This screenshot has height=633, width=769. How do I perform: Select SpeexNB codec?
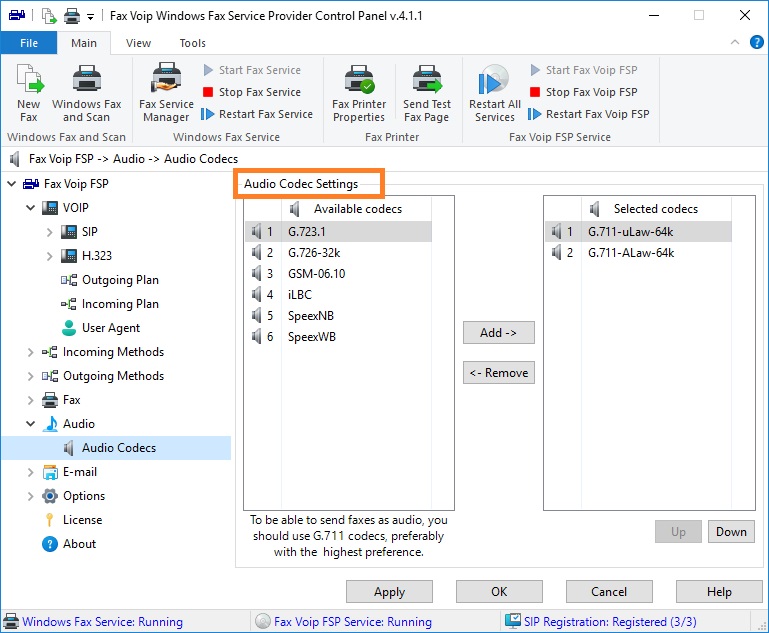[x=338, y=316]
